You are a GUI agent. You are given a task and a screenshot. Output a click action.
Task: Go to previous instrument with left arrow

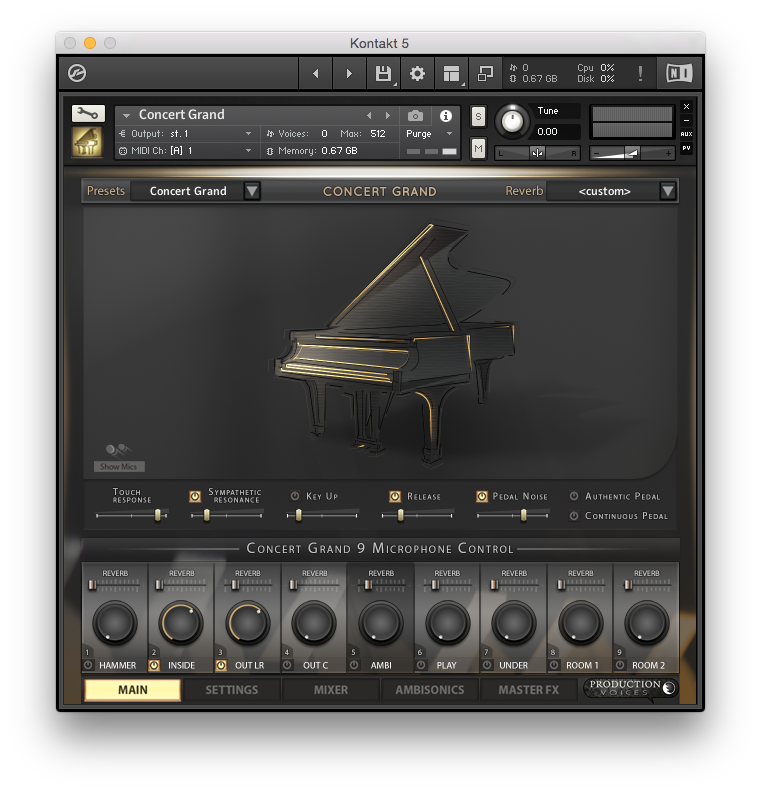pyautogui.click(x=316, y=74)
